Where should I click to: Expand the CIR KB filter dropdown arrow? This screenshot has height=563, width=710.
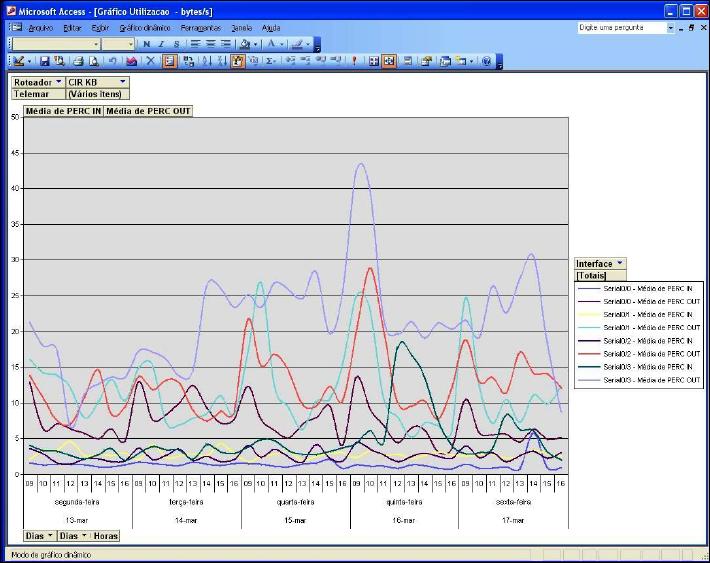[123, 82]
